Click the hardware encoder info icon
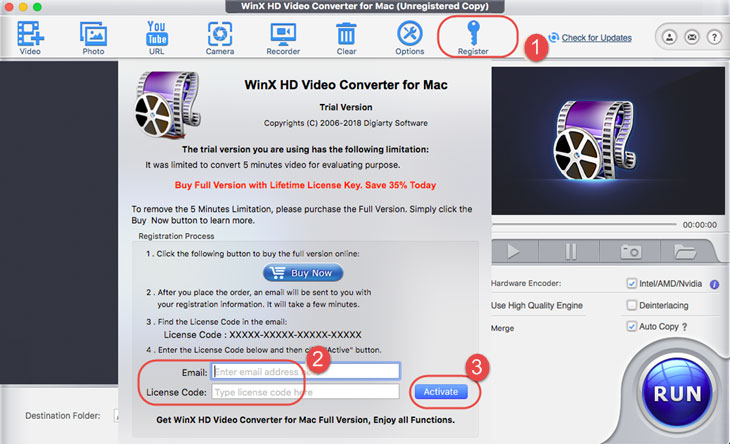730x444 pixels. pyautogui.click(x=714, y=284)
